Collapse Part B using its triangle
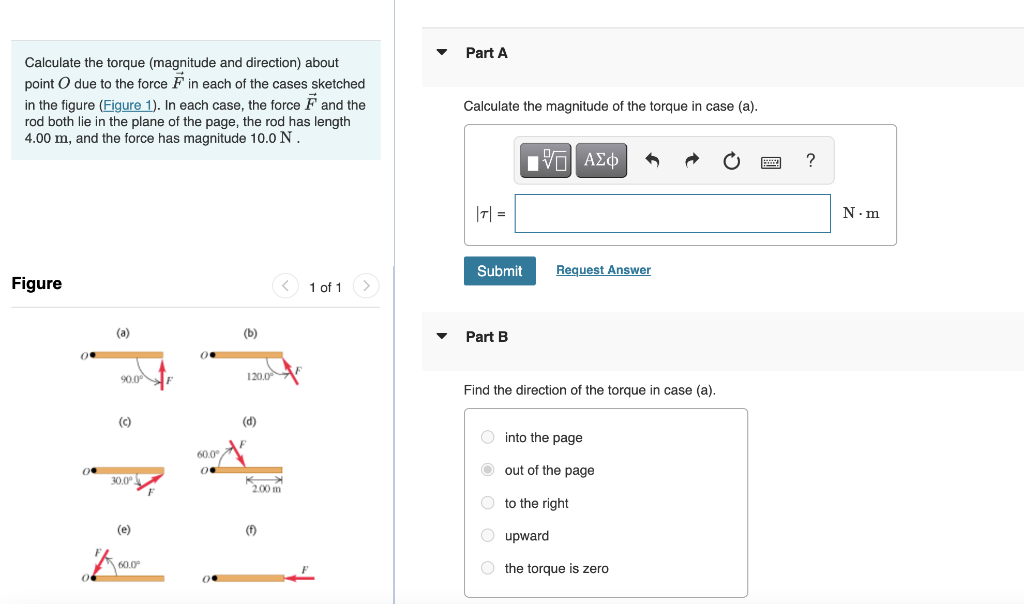This screenshot has height=604, width=1024. point(441,337)
